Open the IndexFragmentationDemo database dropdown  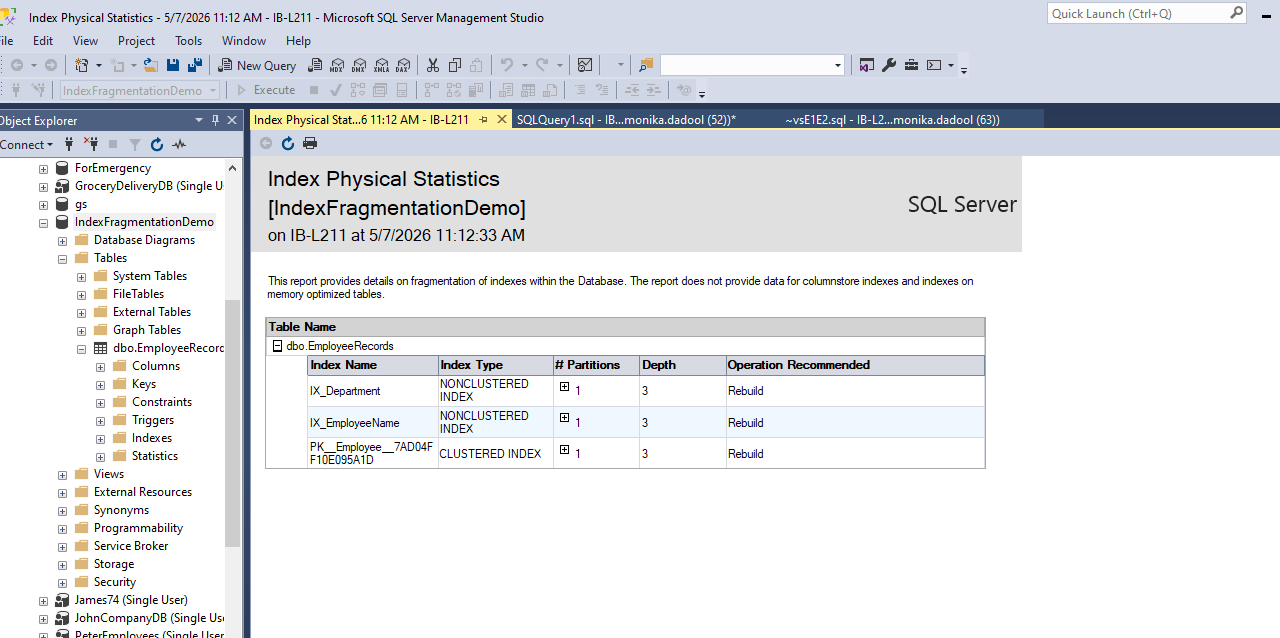click(213, 90)
